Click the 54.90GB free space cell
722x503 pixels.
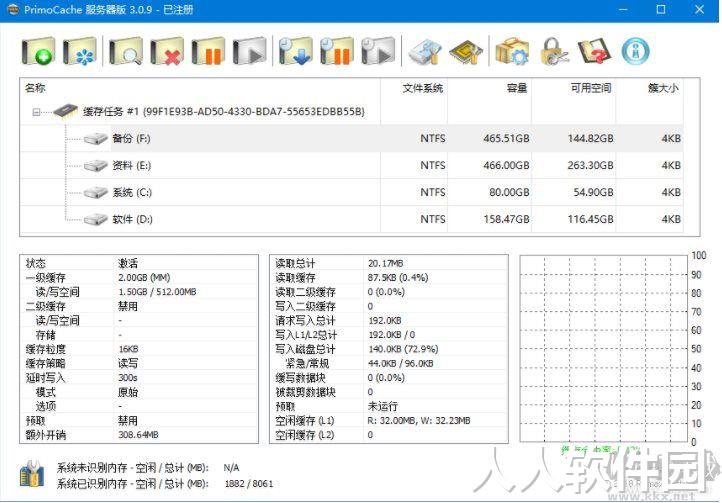pyautogui.click(x=593, y=192)
